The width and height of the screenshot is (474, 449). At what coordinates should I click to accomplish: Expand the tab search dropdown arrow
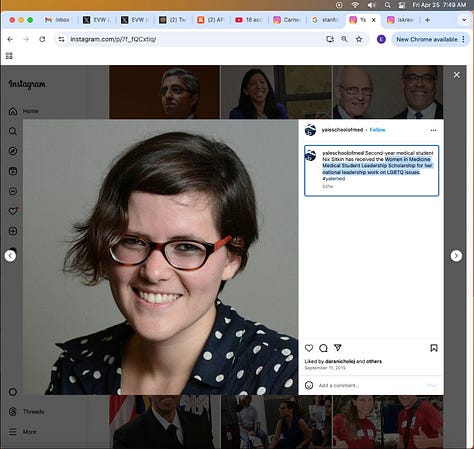464,20
